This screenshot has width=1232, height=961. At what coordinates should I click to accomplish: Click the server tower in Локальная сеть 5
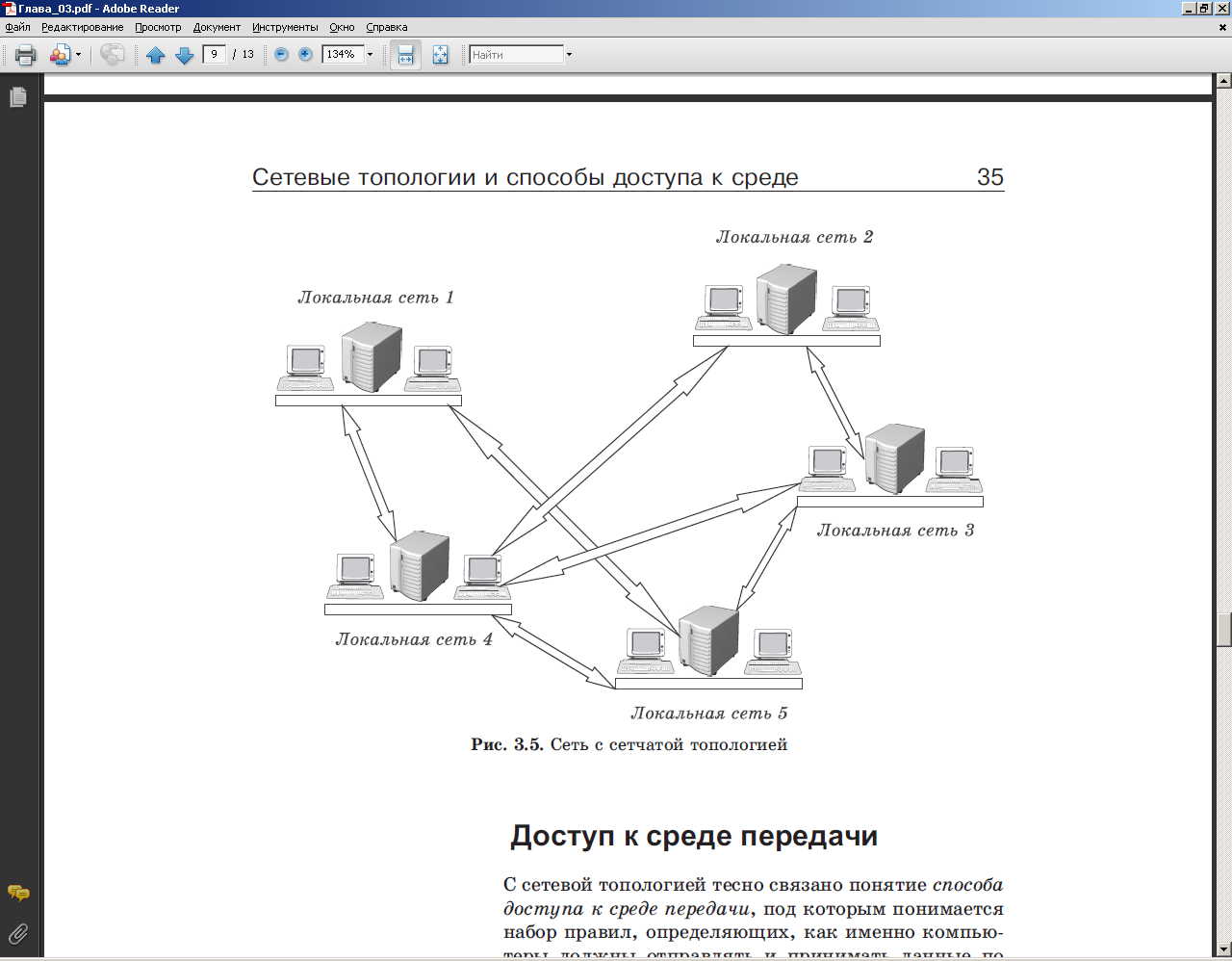[709, 641]
